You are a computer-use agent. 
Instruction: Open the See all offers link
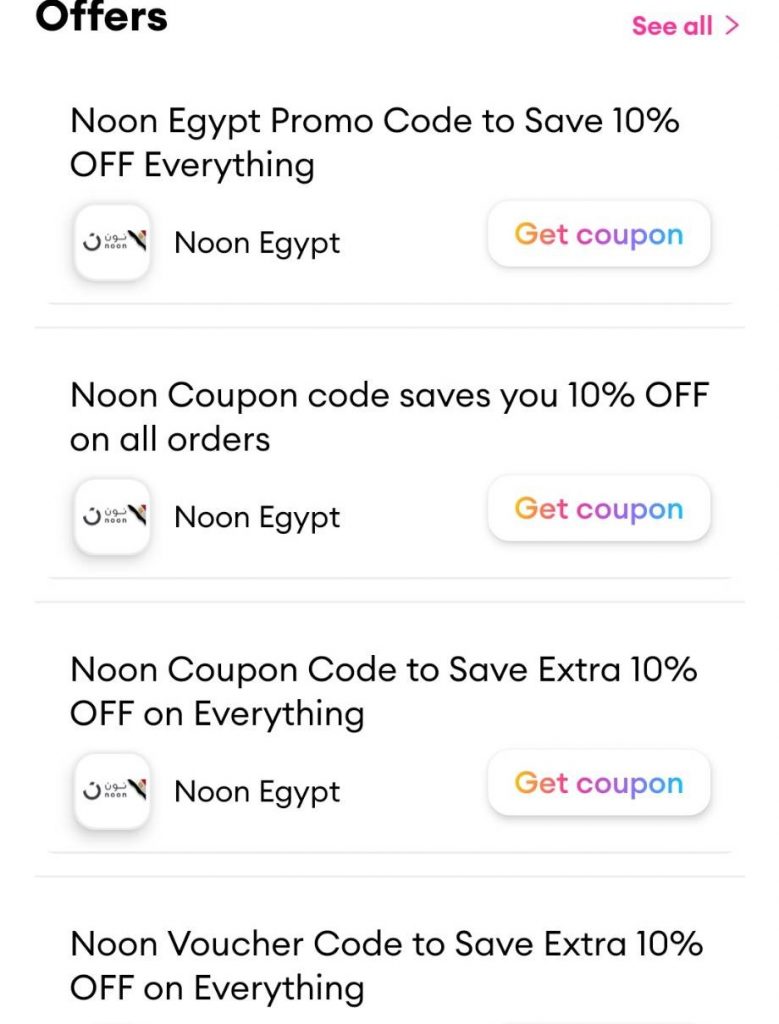click(685, 26)
